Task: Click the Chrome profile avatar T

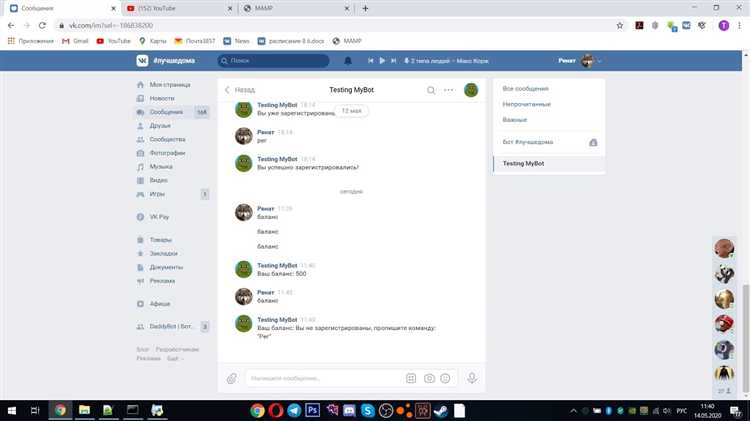Action: (724, 25)
